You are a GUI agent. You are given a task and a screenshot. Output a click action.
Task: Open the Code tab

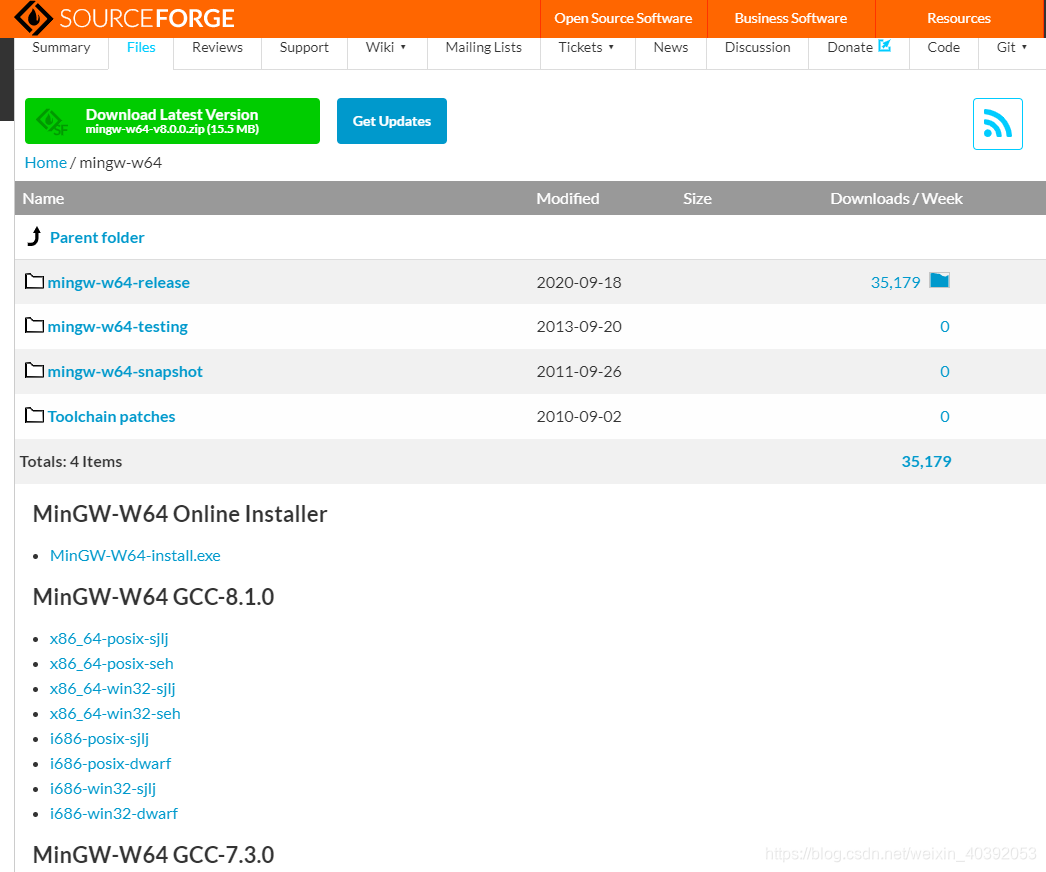click(943, 47)
